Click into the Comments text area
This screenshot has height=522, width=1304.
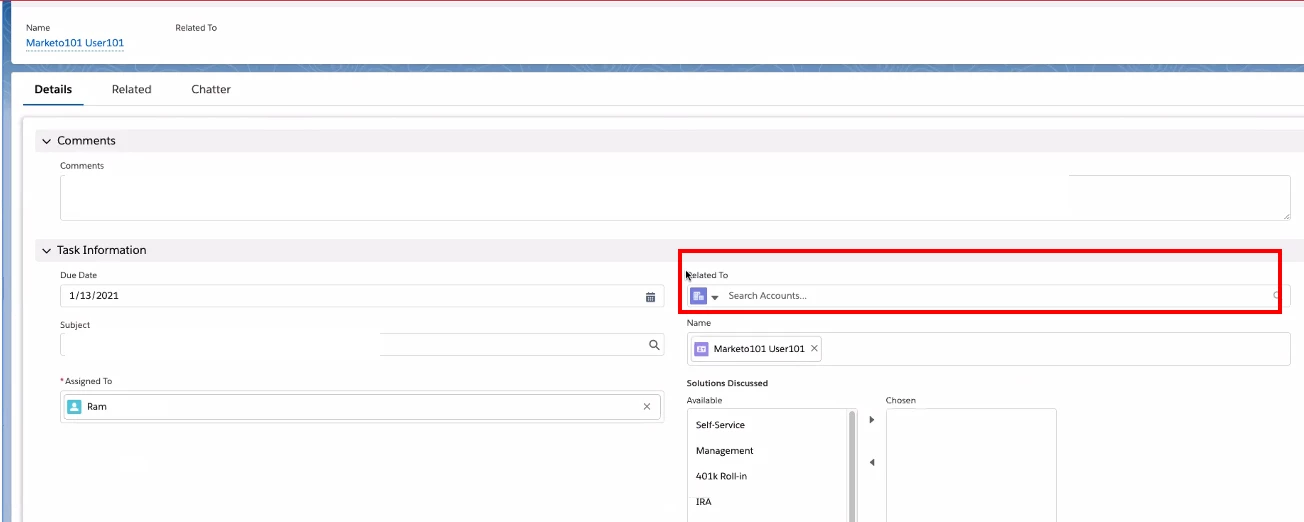pyautogui.click(x=675, y=198)
